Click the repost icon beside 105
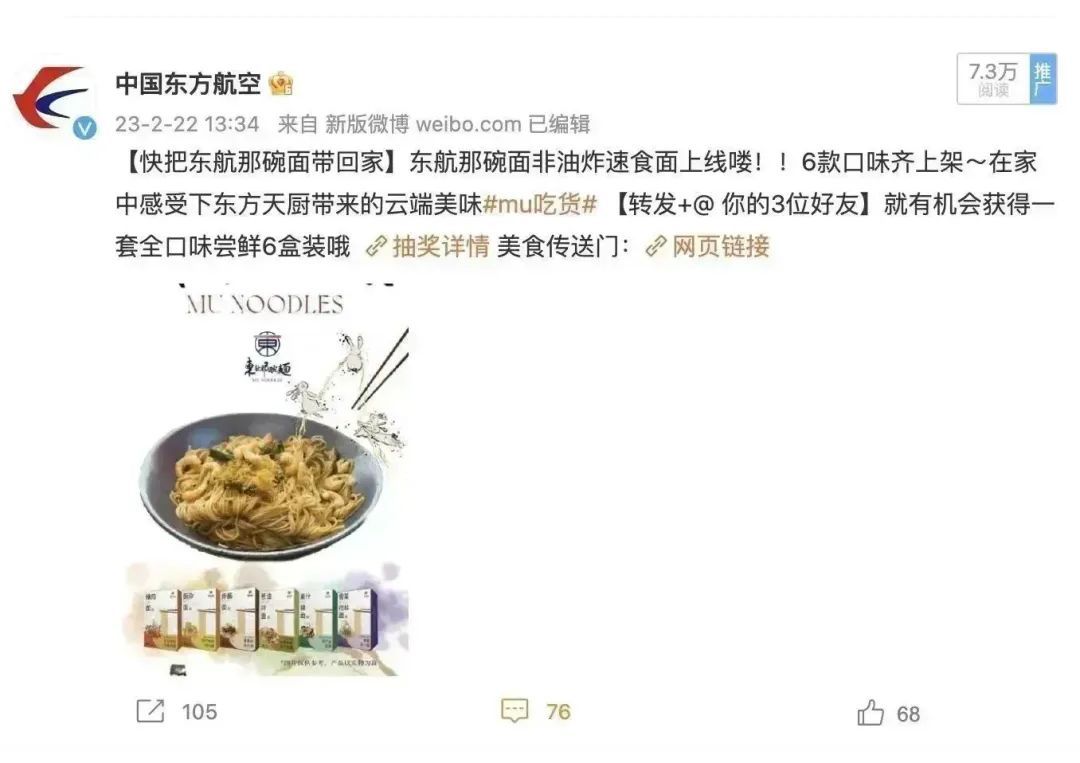 (151, 711)
